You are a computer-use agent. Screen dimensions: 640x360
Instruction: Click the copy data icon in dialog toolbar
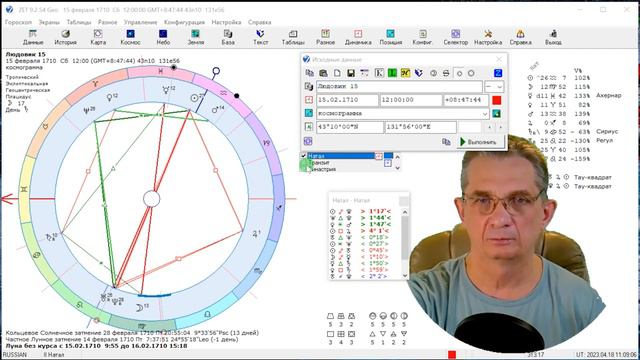(x=309, y=73)
